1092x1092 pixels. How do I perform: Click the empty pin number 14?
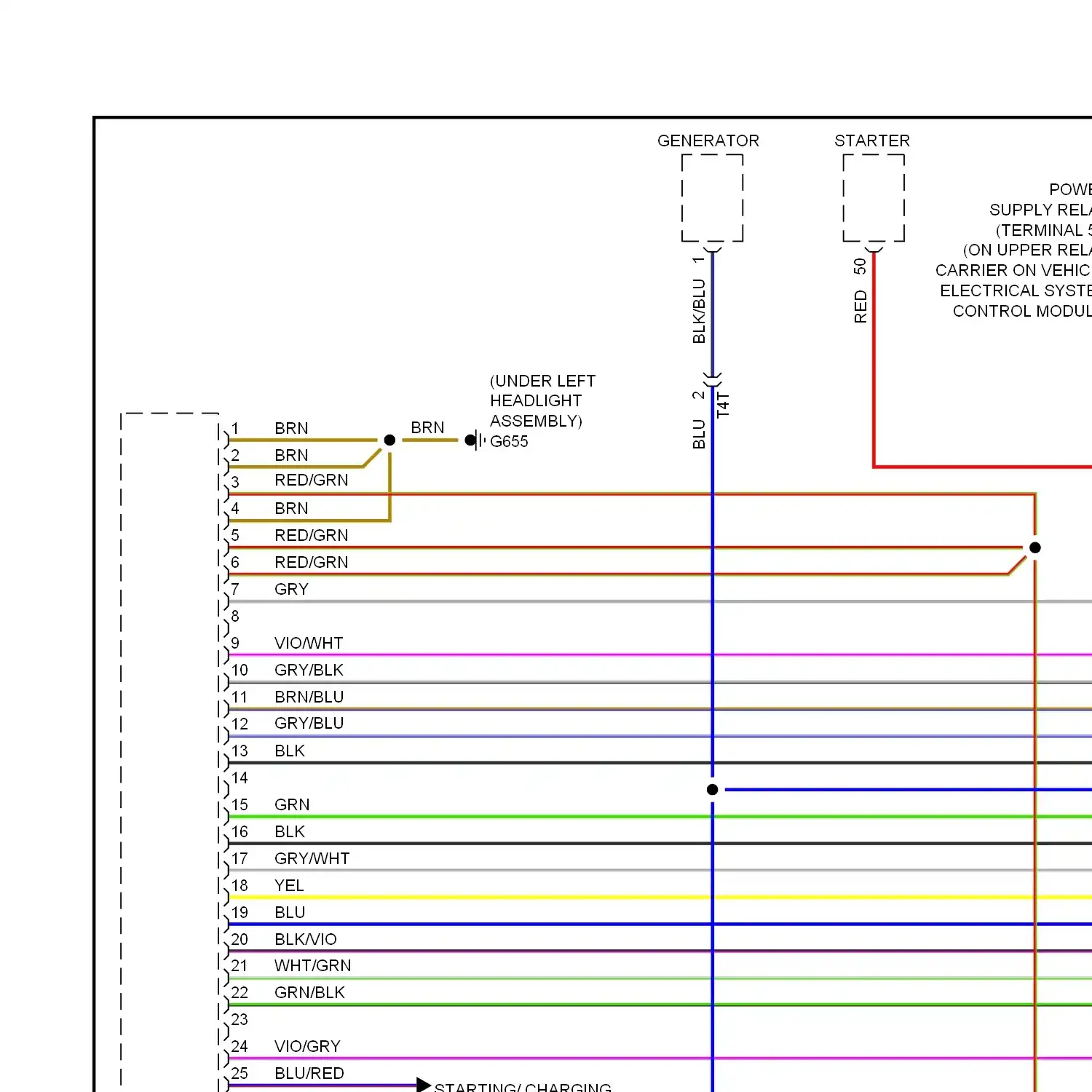click(240, 778)
